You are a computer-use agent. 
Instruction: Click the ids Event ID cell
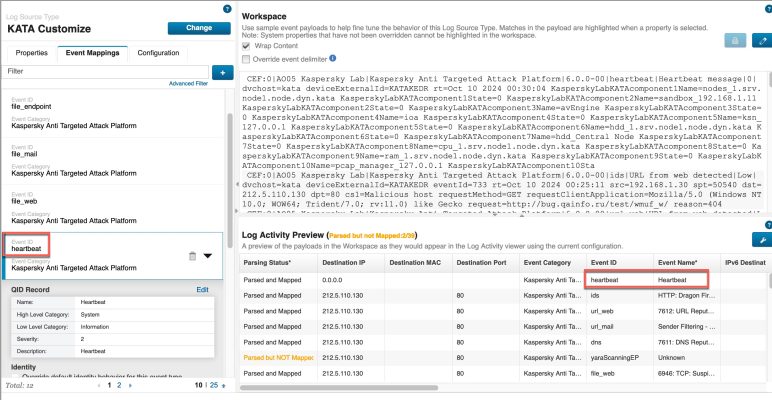click(620, 296)
